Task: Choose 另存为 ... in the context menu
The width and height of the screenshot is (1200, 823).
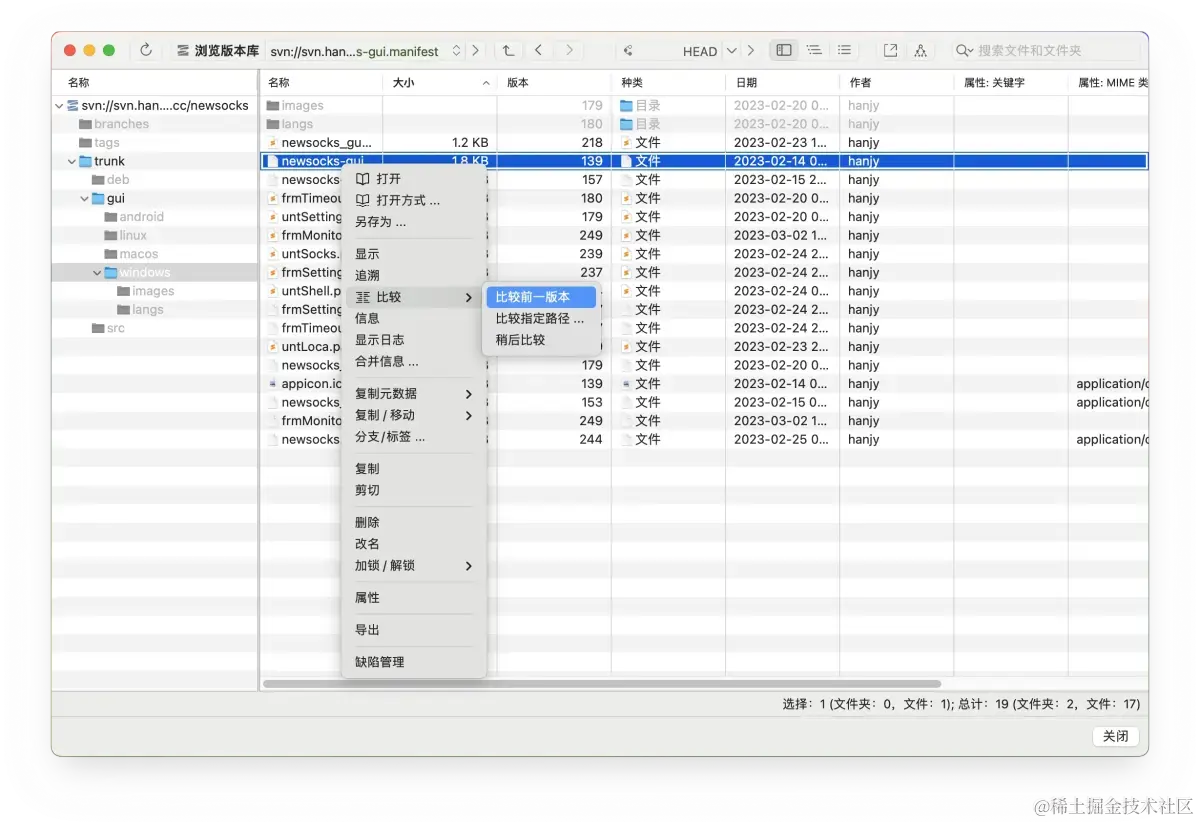Action: coord(414,222)
